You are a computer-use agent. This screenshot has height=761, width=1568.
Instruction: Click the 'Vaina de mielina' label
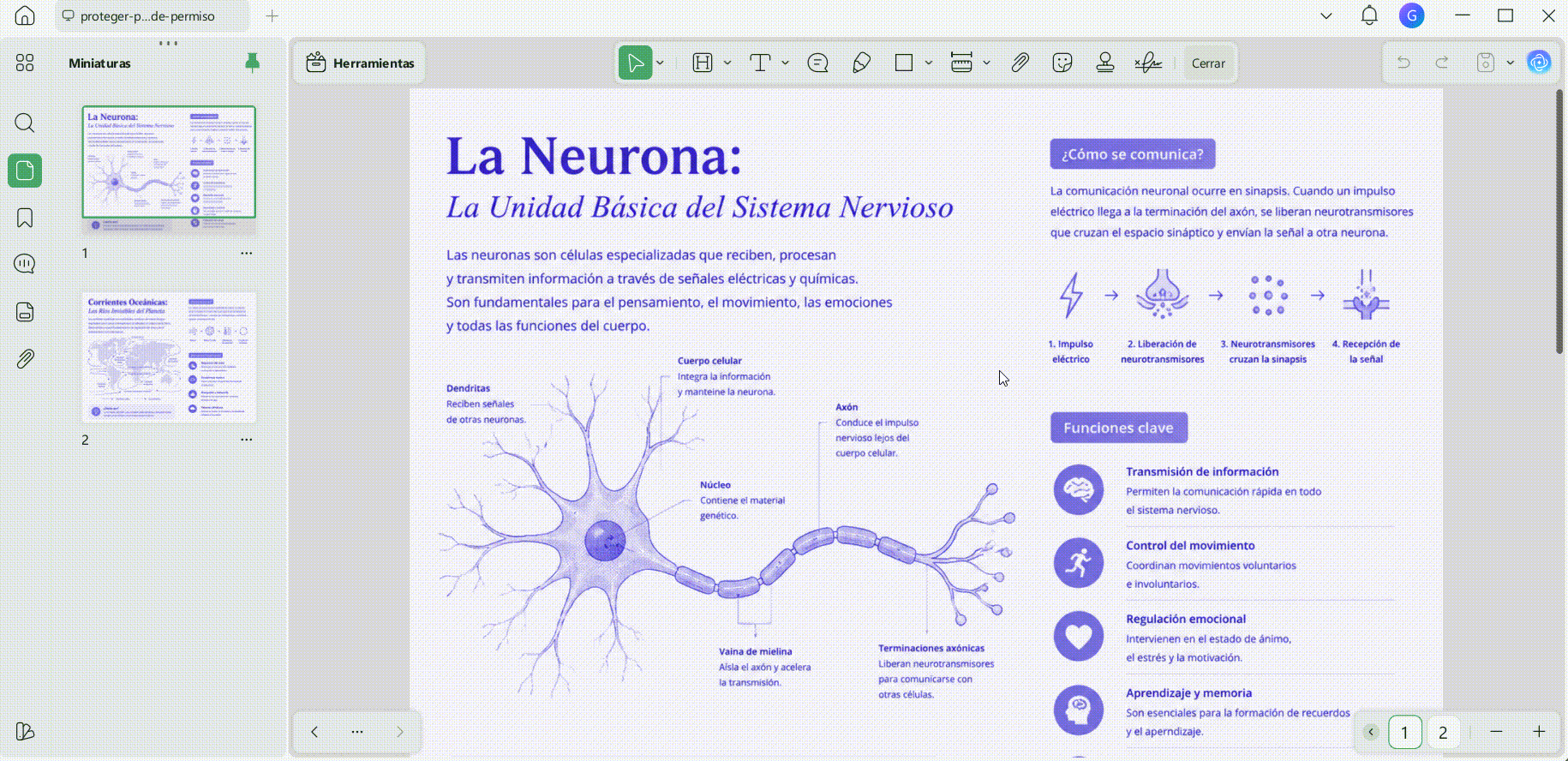[x=756, y=651]
